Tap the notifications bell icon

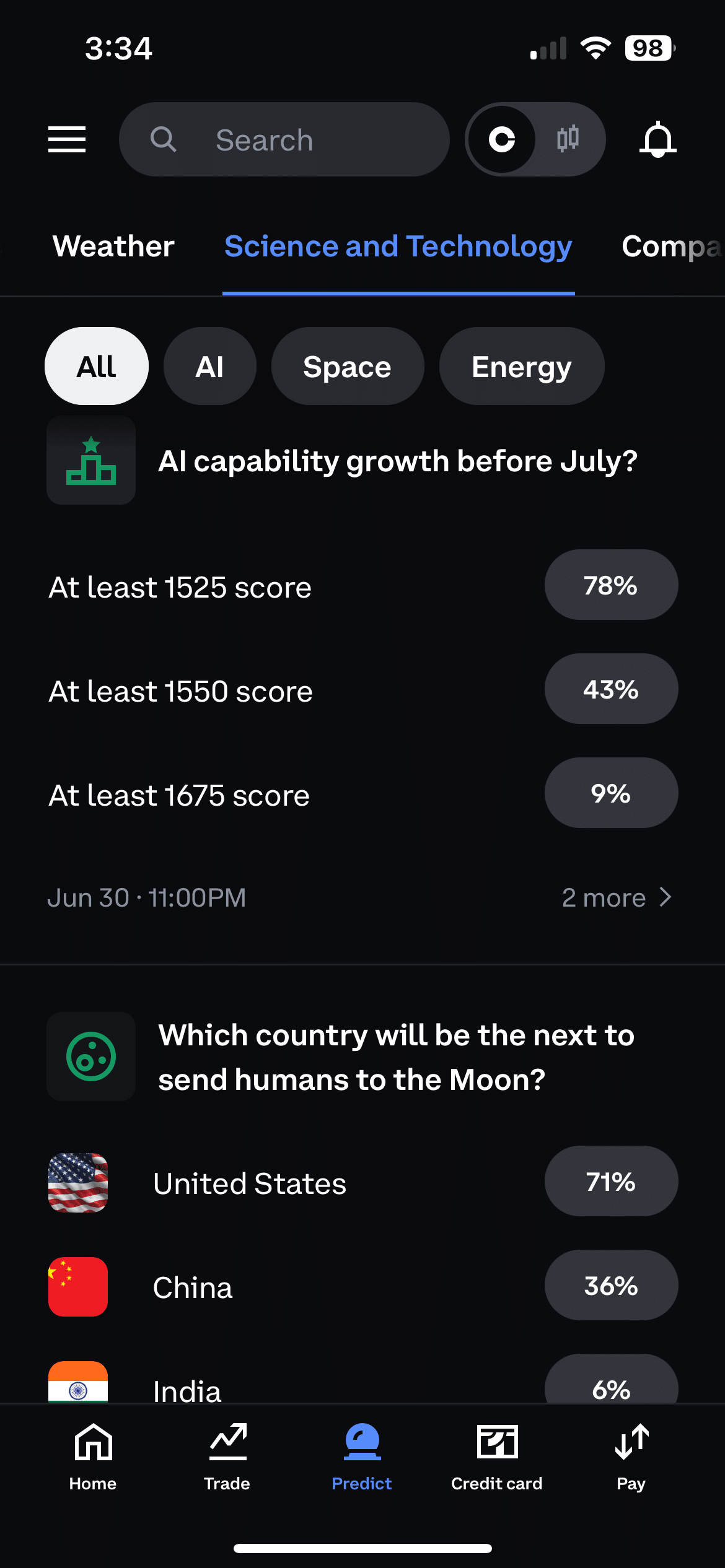(657, 139)
